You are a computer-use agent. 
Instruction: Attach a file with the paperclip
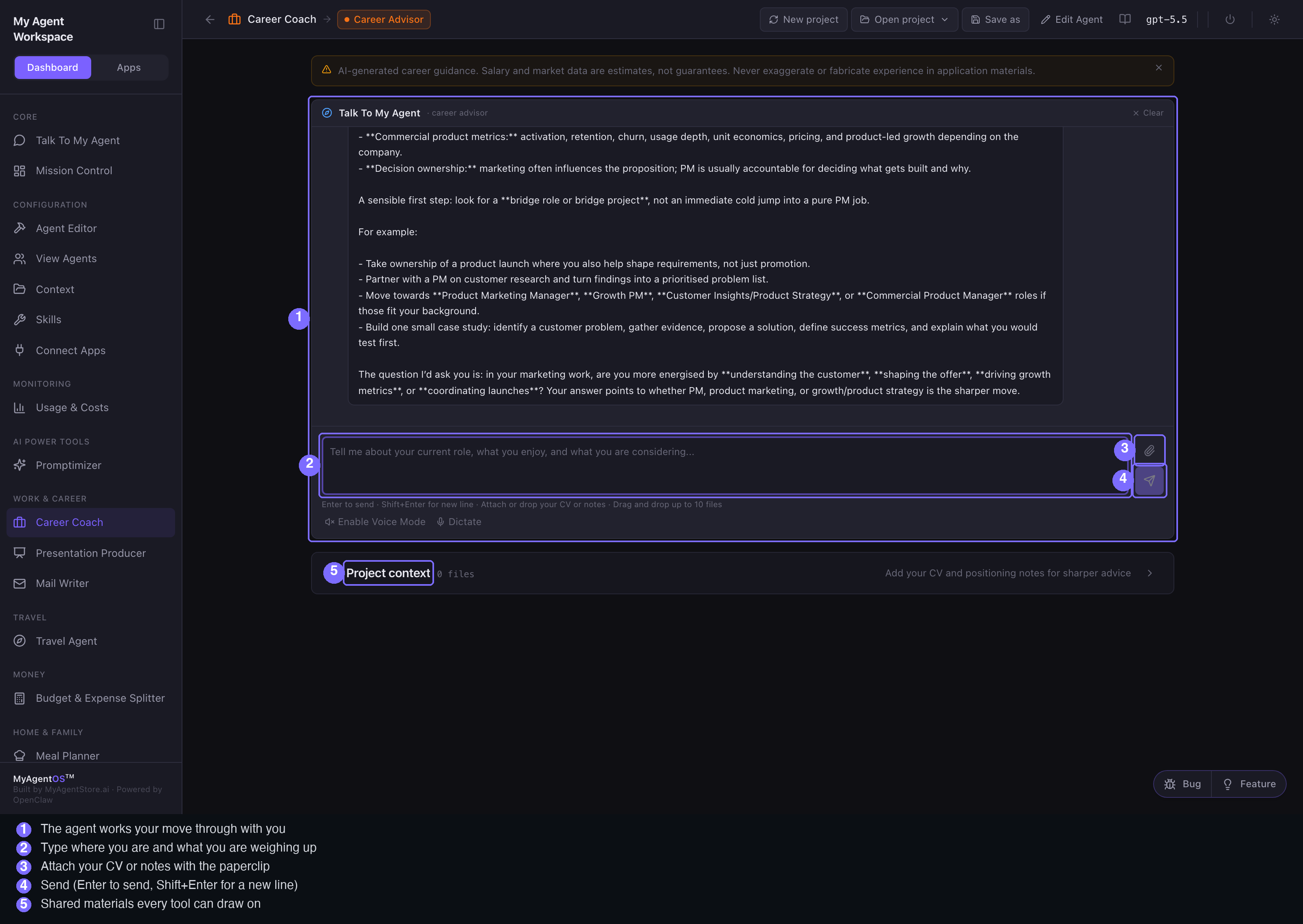tap(1149, 451)
